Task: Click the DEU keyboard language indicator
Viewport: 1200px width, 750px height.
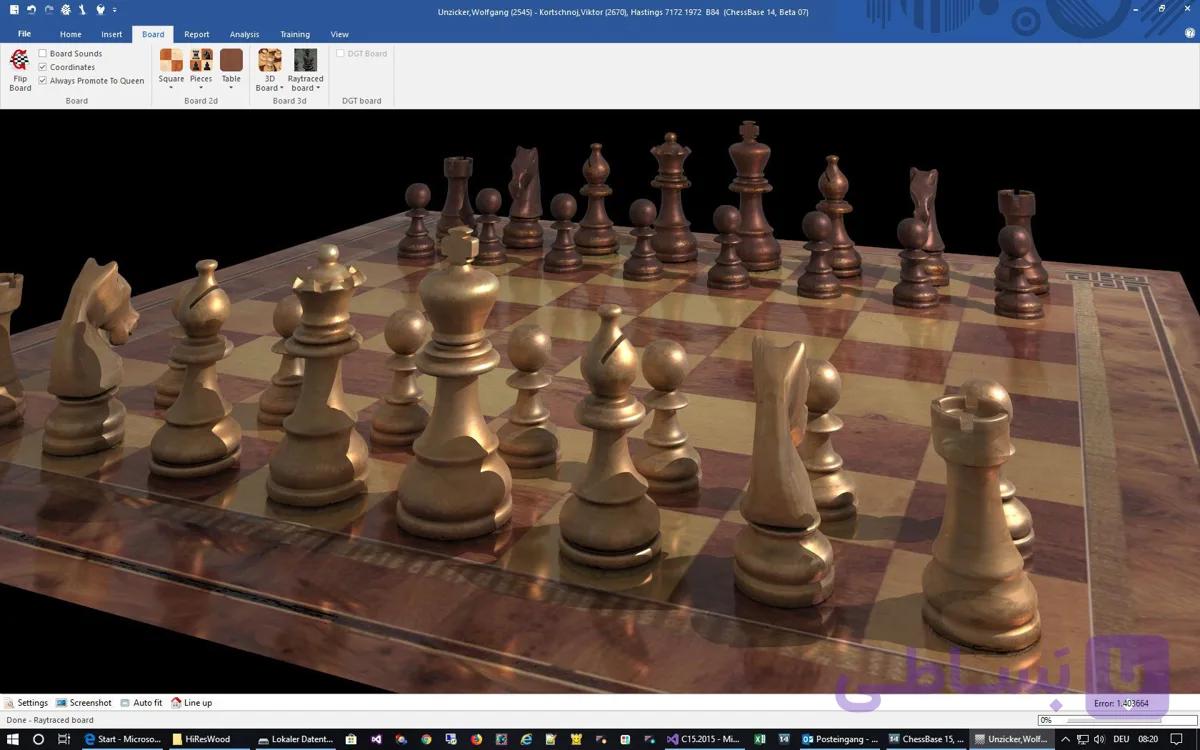Action: coord(1120,739)
